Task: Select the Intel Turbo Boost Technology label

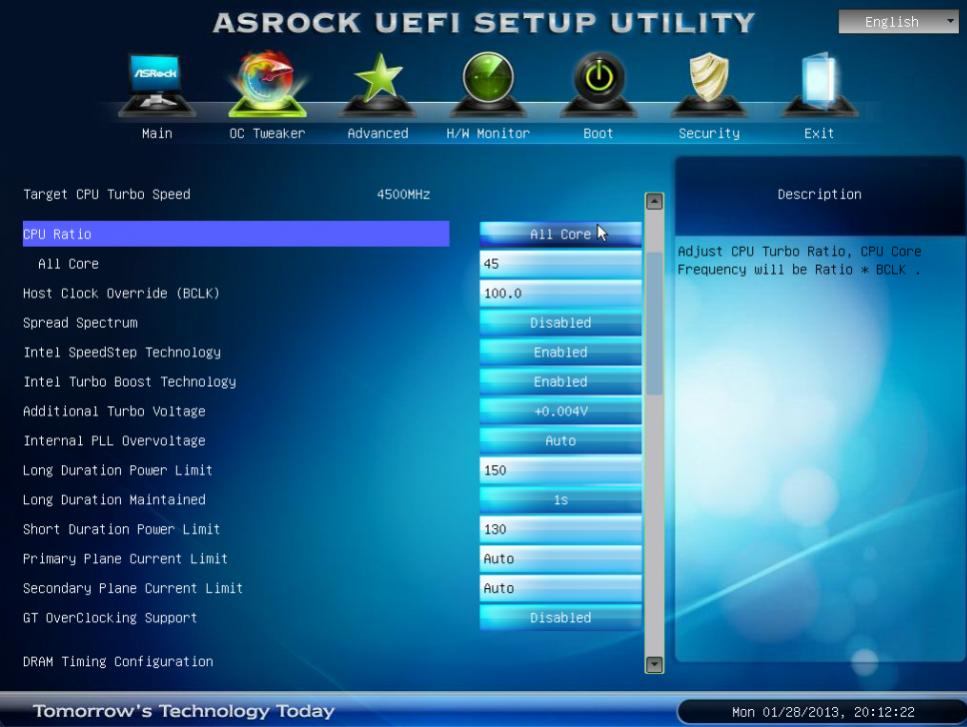Action: [130, 382]
